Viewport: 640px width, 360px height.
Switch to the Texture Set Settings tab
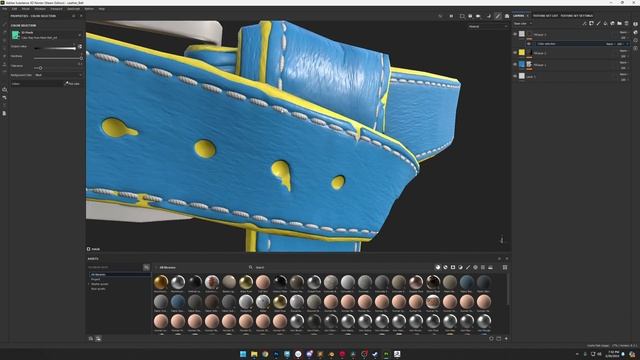click(576, 16)
